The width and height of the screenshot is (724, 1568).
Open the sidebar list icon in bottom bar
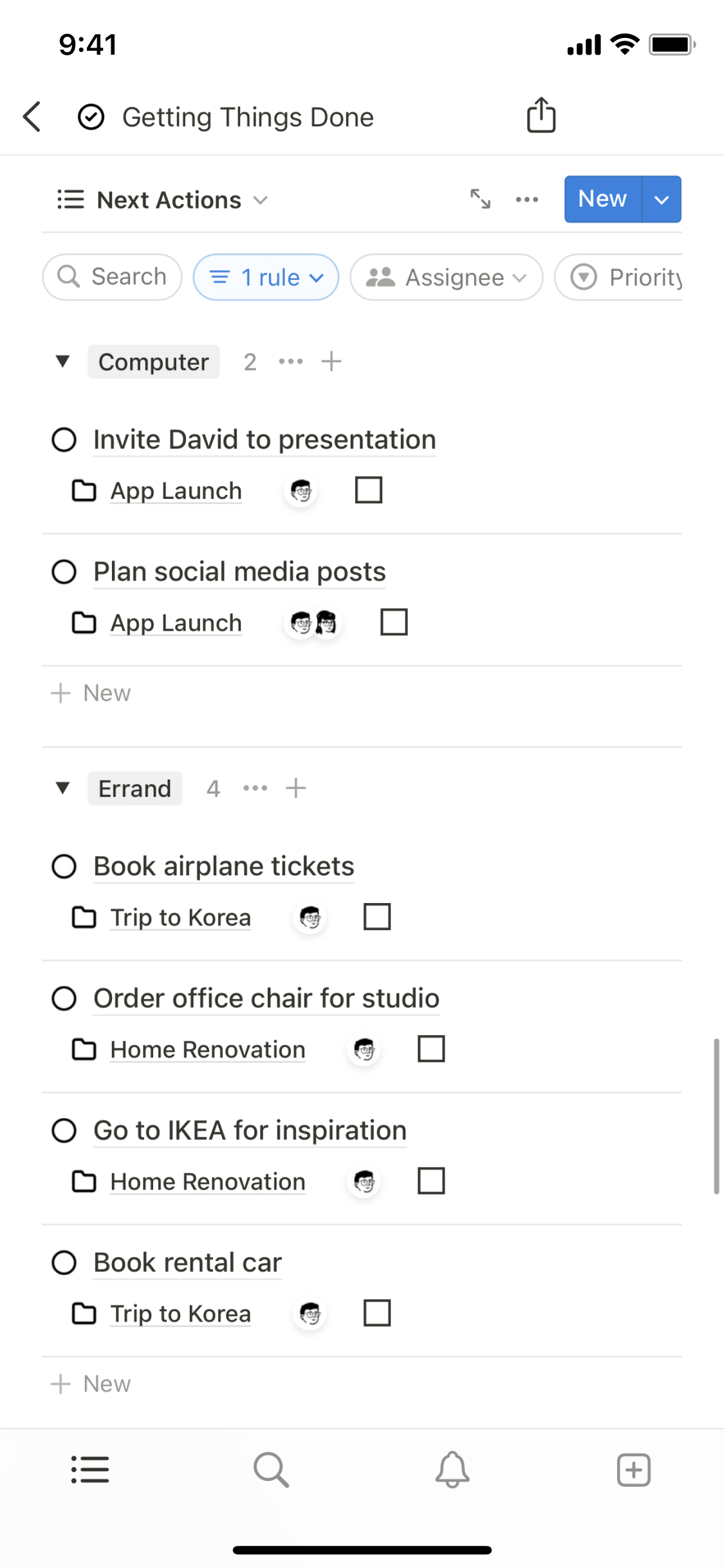(x=90, y=1470)
